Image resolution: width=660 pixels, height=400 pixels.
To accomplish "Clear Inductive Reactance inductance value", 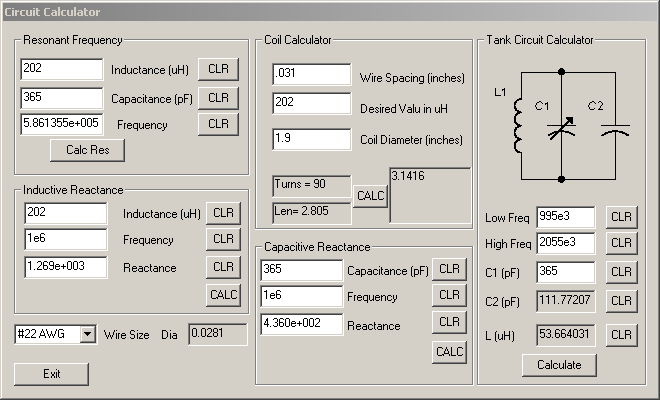I will (223, 213).
